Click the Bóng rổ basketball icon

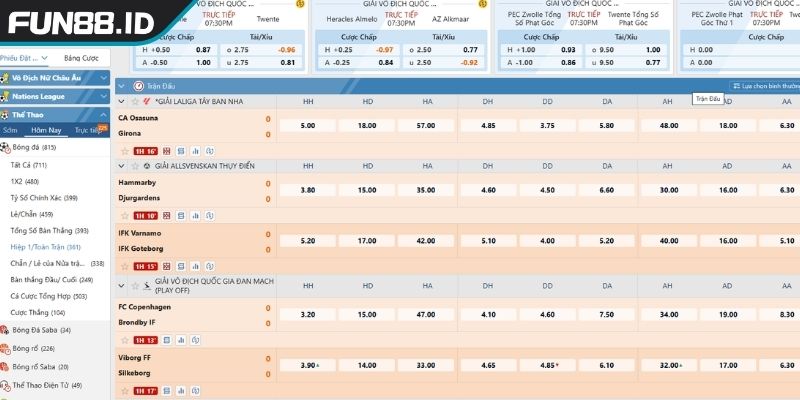(x=5, y=348)
